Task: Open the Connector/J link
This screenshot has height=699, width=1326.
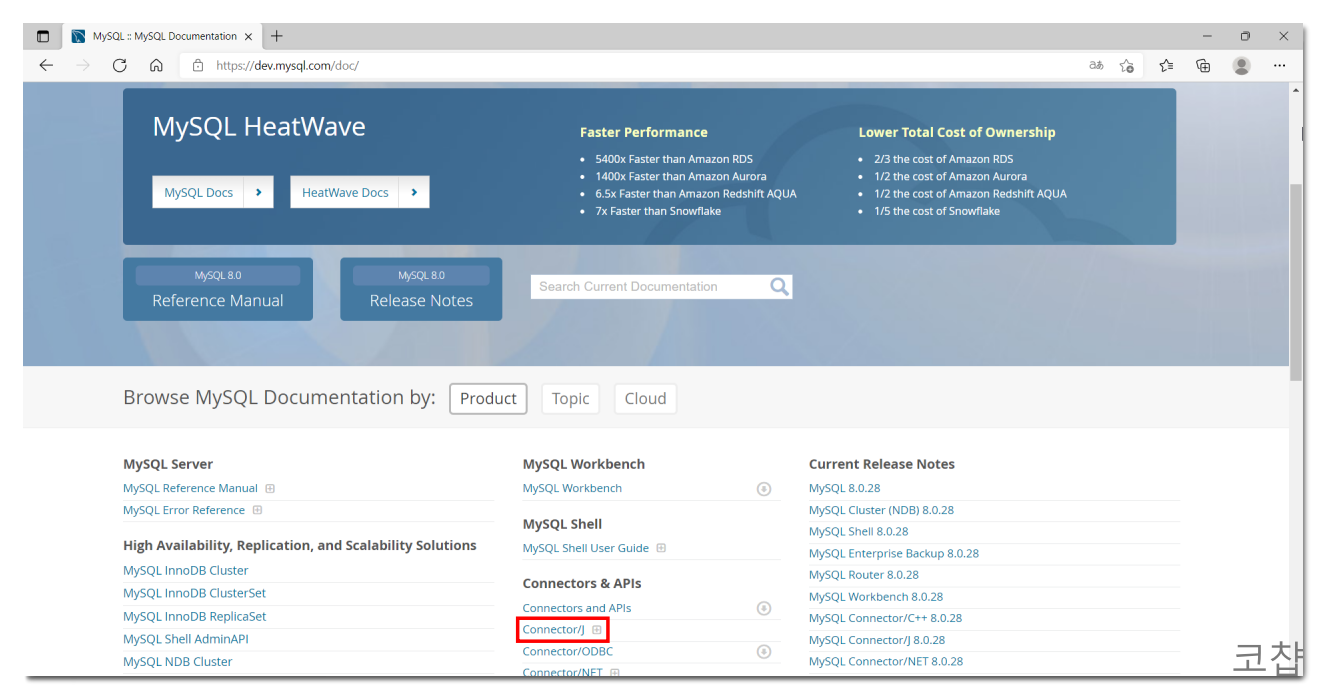Action: coord(553,630)
